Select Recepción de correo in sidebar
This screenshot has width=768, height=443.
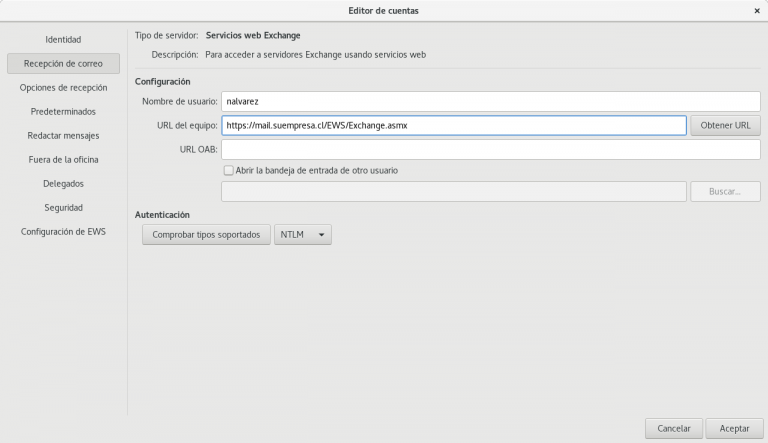click(x=63, y=63)
